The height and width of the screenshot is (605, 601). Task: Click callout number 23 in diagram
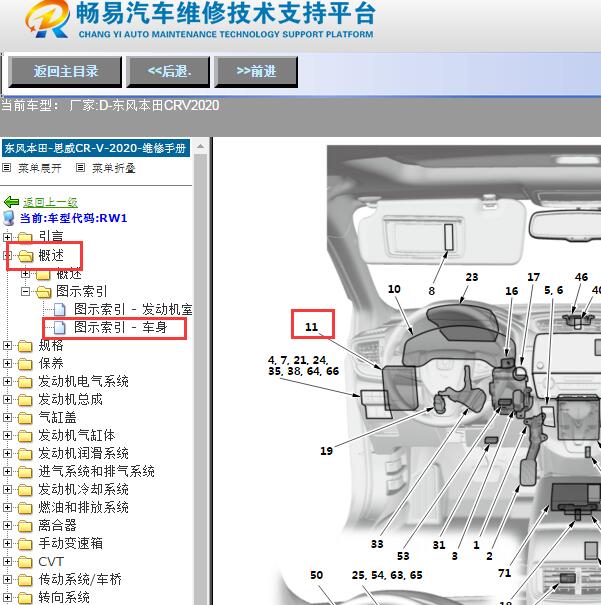click(x=472, y=277)
